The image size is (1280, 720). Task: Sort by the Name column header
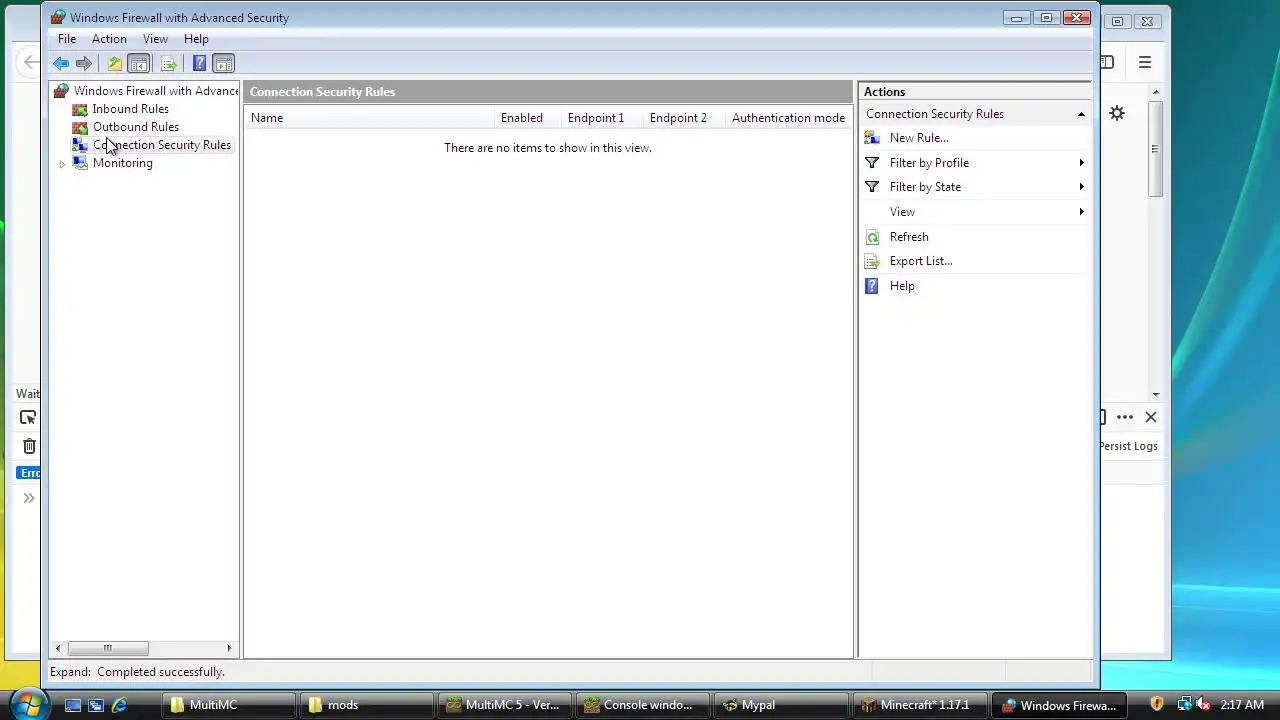point(369,118)
